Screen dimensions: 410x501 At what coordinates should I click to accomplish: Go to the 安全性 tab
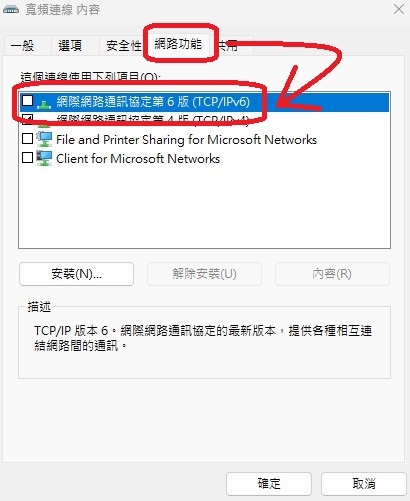122,45
